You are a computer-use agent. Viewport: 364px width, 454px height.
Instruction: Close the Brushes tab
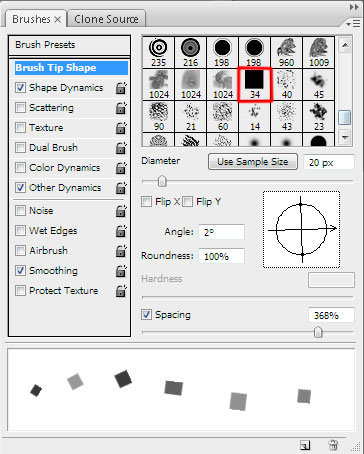58,20
